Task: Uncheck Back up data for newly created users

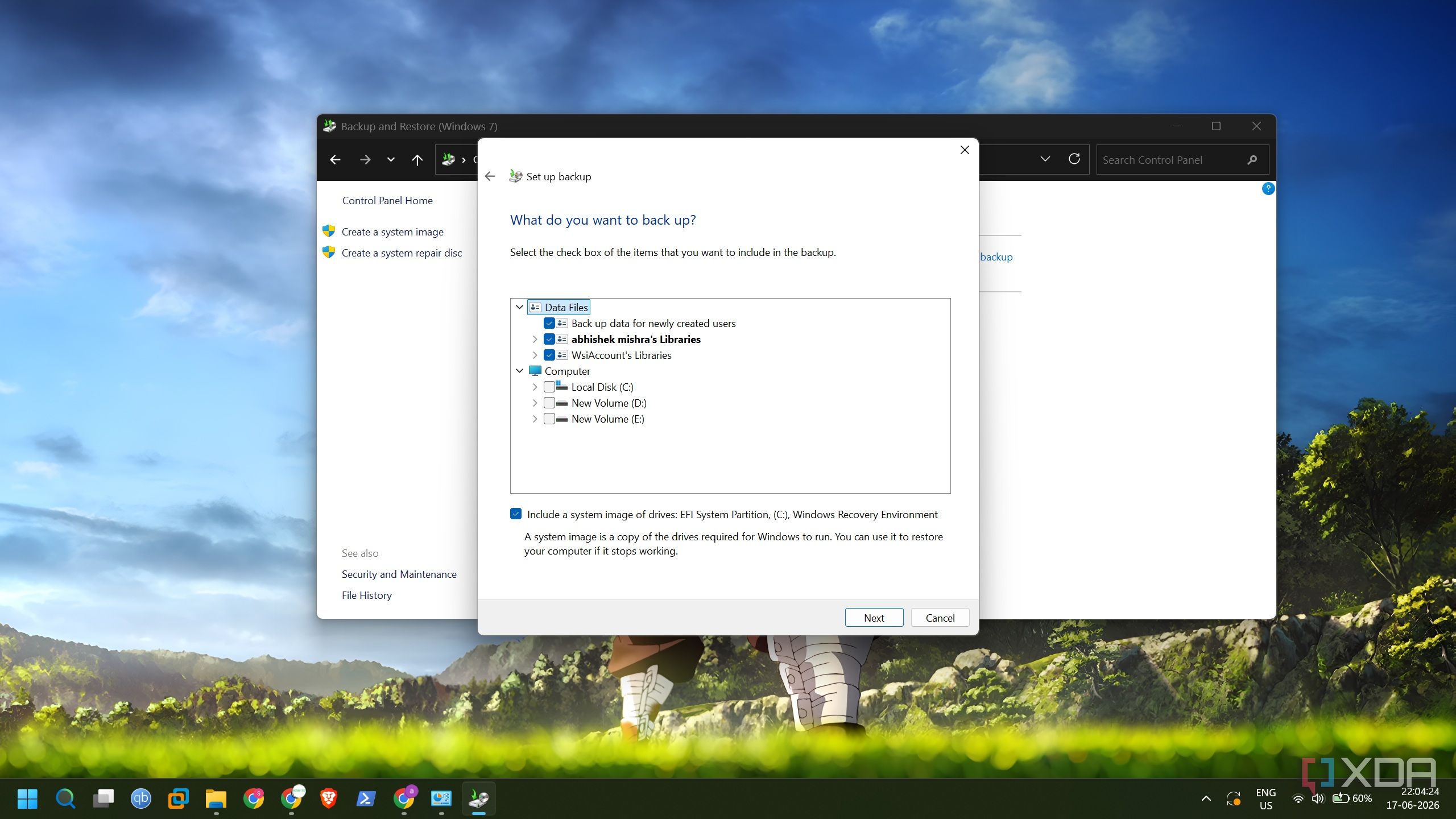Action: (549, 324)
